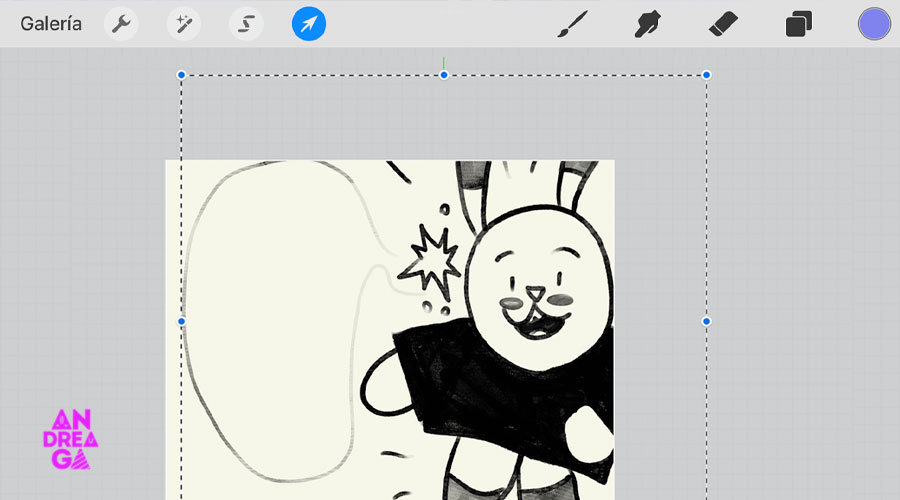This screenshot has height=500, width=900.
Task: Click the top-right transform corner handle
Action: [x=706, y=75]
